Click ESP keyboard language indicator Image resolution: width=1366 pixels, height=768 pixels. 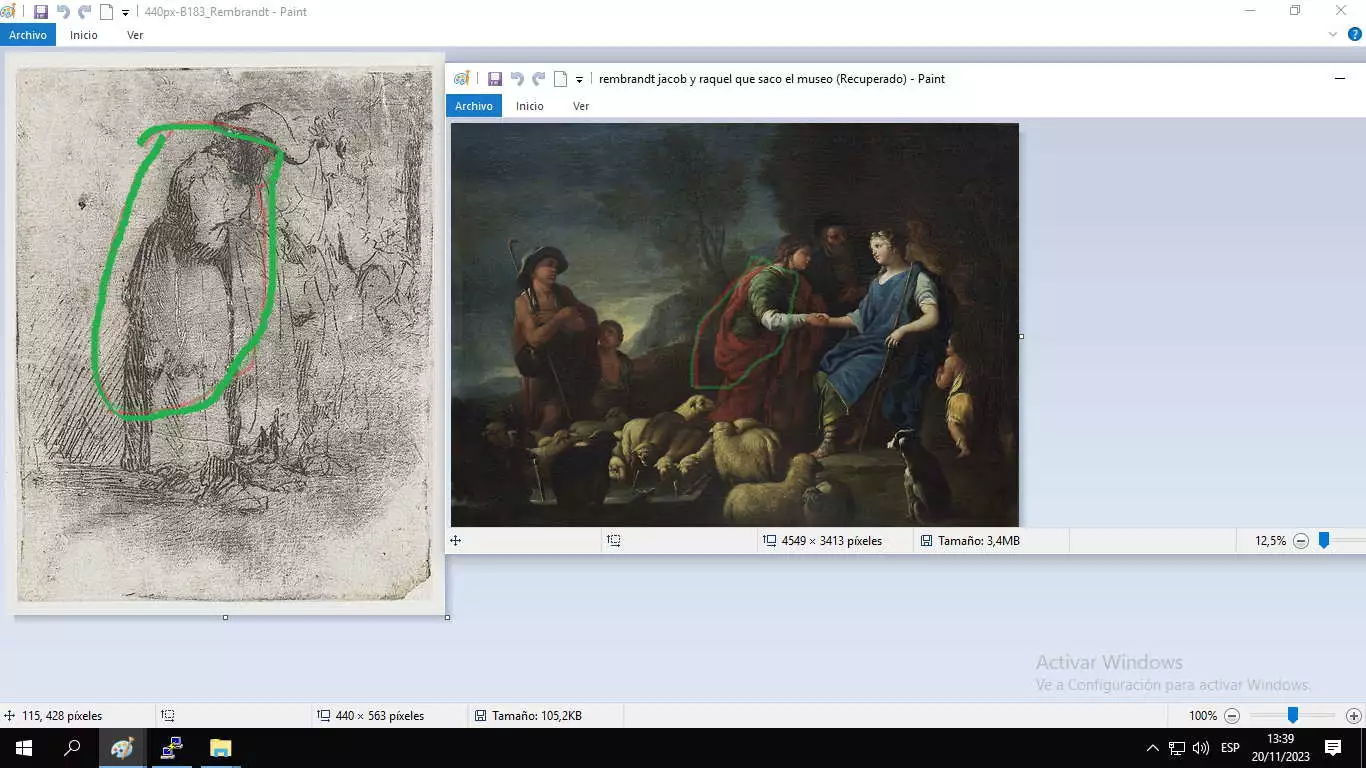[x=1230, y=748]
